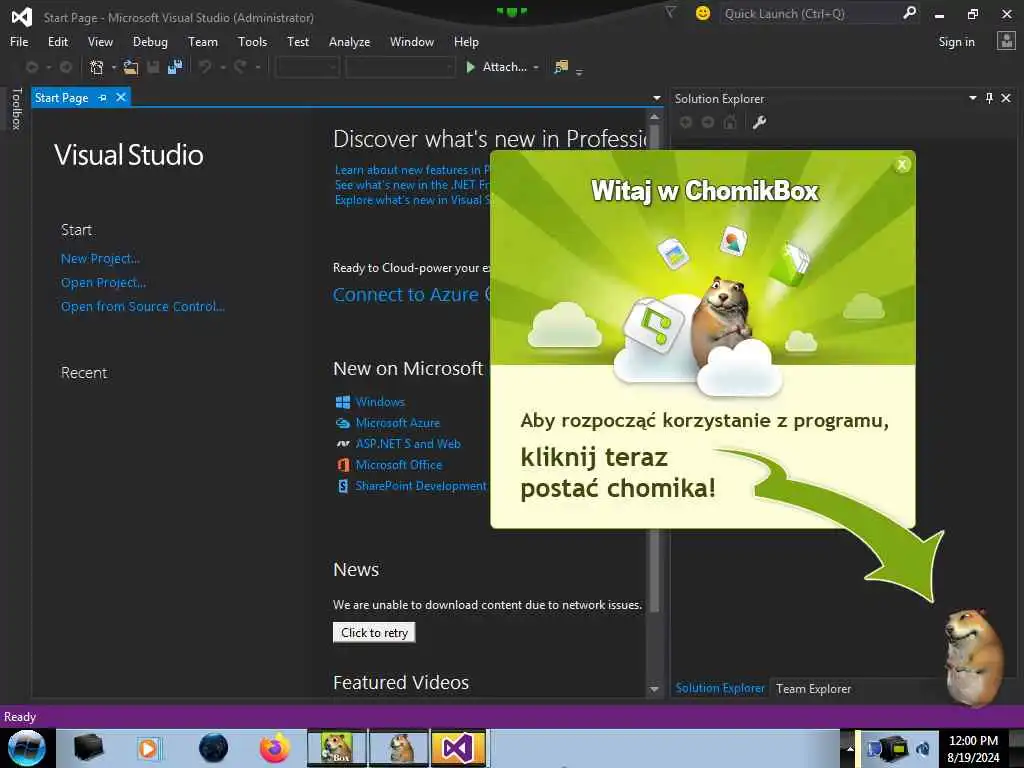Click Open from Source Control... link
The width and height of the screenshot is (1024, 768).
(142, 306)
